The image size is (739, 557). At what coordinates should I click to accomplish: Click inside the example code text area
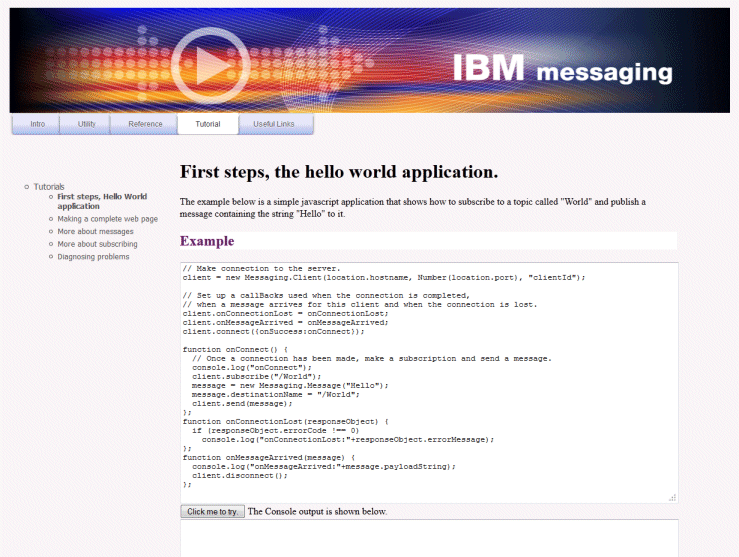click(428, 380)
